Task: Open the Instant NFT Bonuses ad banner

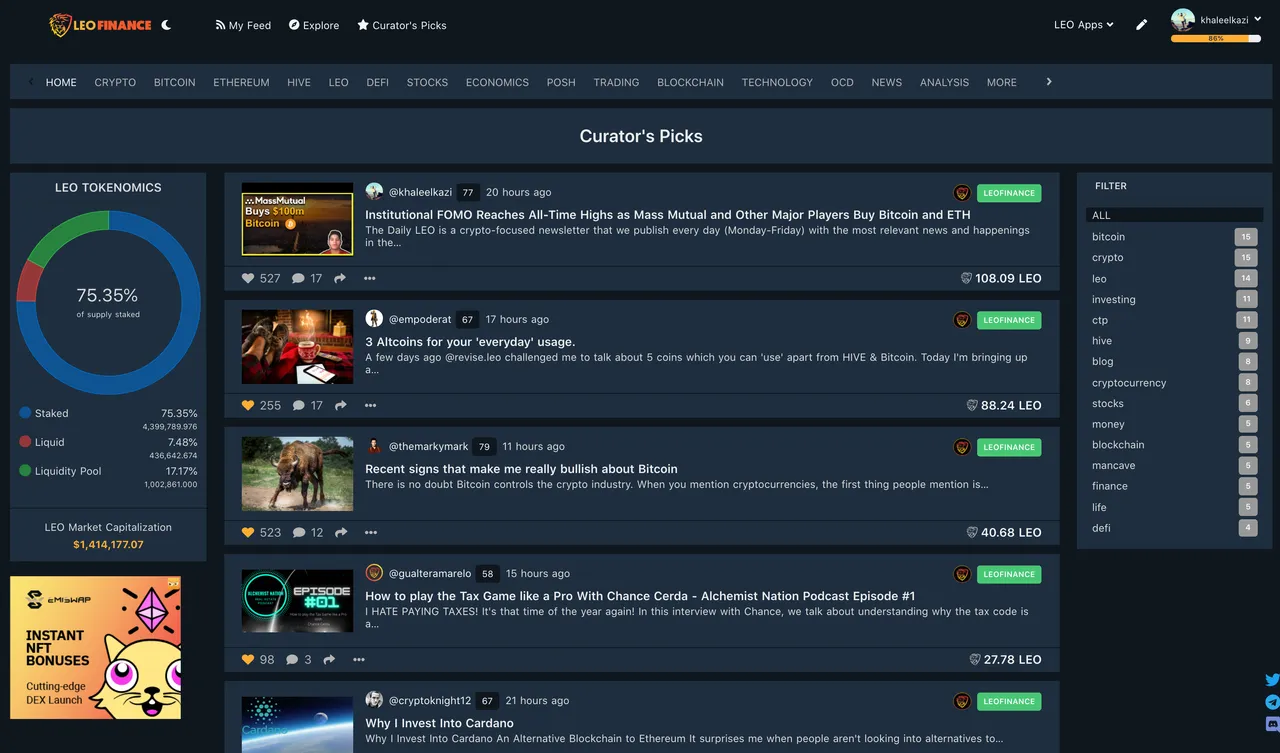Action: tap(96, 648)
